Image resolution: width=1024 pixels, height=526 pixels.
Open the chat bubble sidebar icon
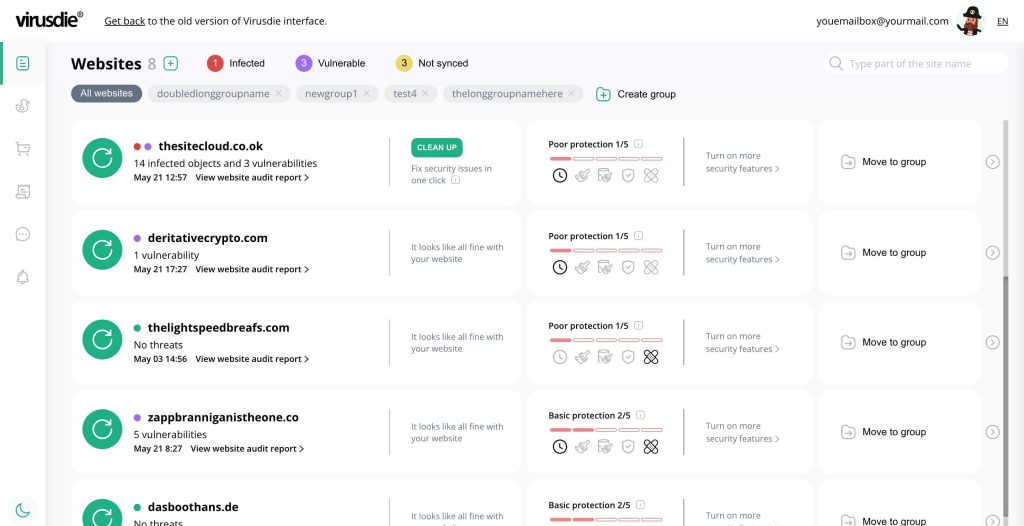click(x=23, y=234)
